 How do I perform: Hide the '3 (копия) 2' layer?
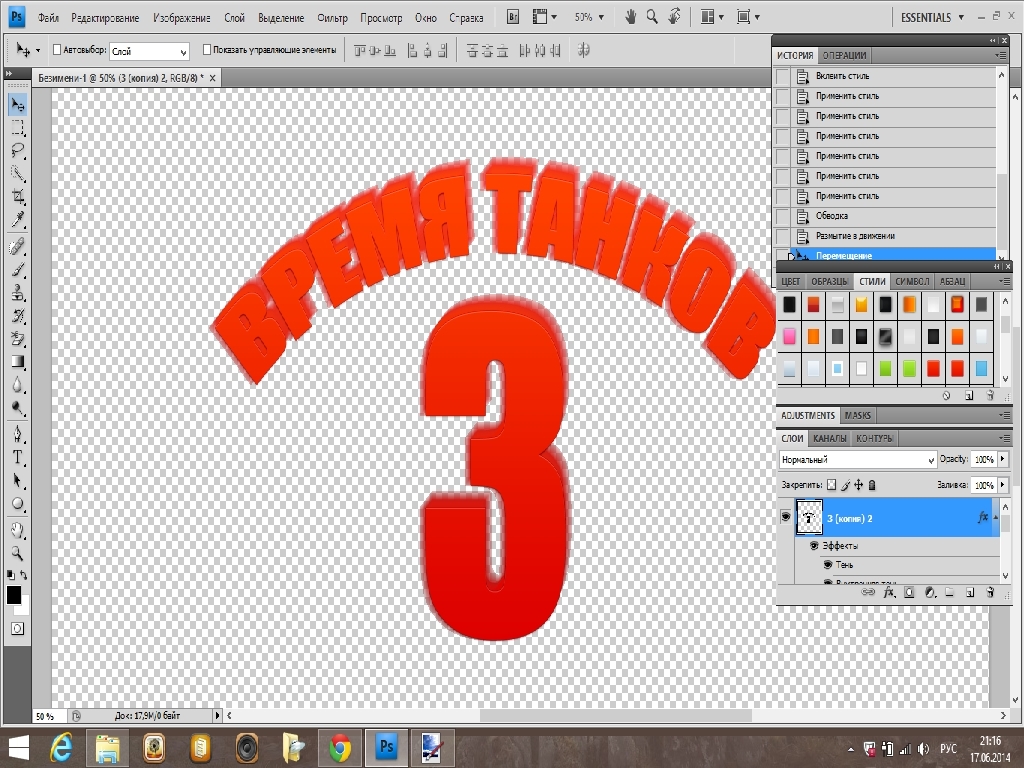(786, 517)
